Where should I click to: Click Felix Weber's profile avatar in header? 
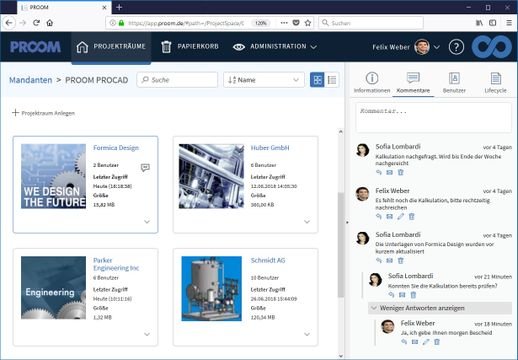422,47
